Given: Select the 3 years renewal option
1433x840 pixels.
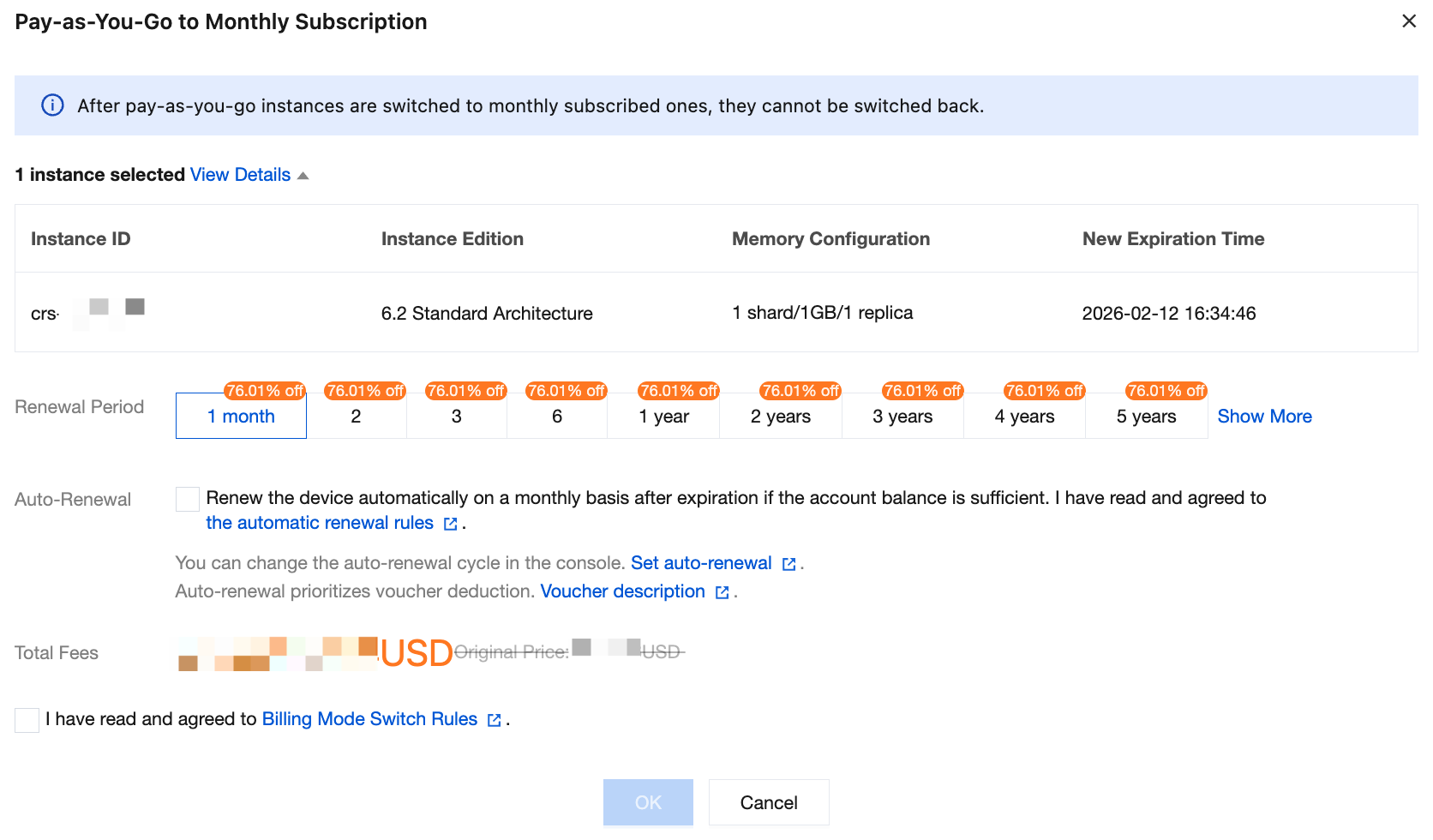Looking at the screenshot, I should click(902, 417).
